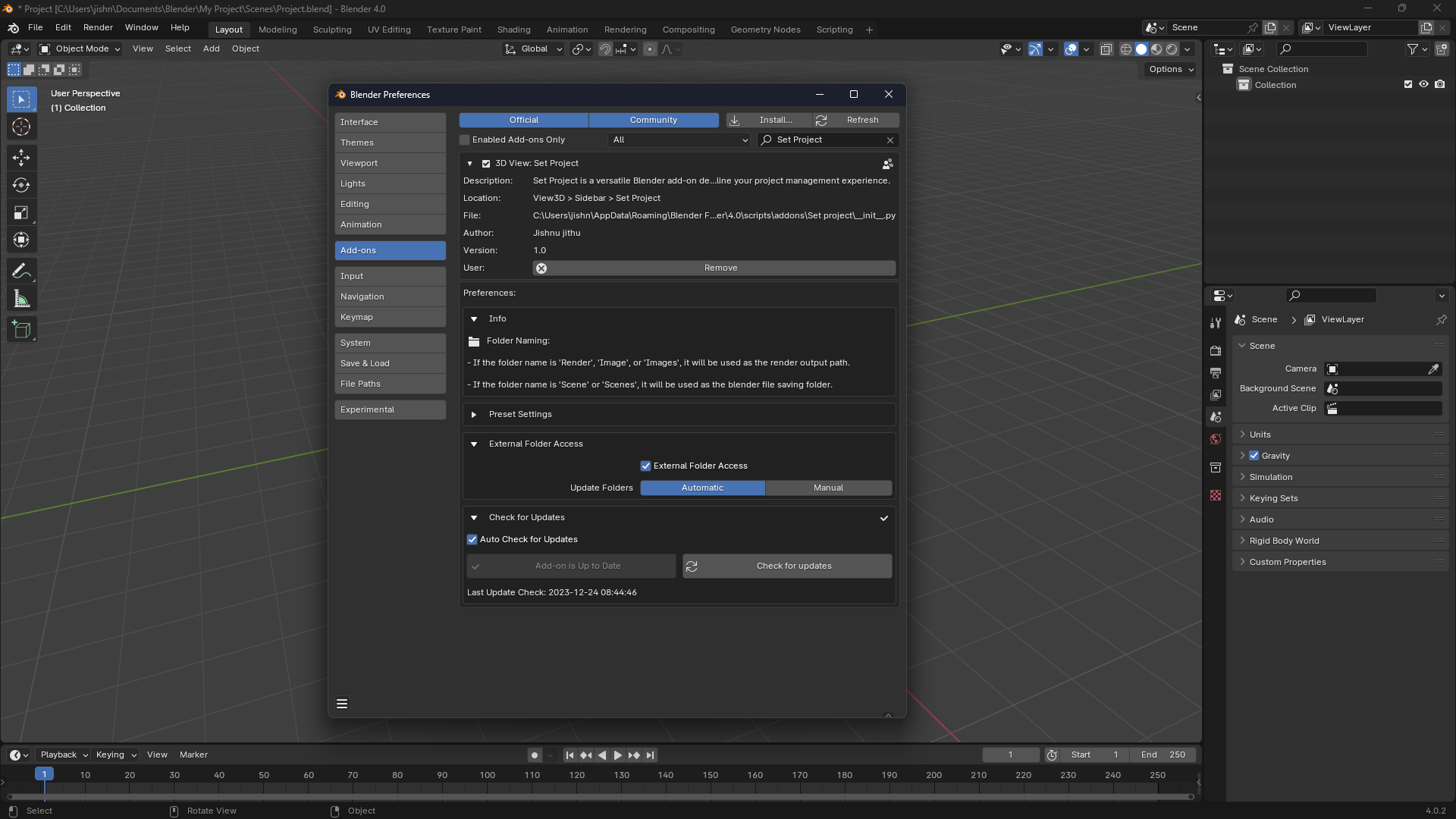Click Remove to uninstall the Set Project add-on
The height and width of the screenshot is (819, 1456).
[x=720, y=268]
